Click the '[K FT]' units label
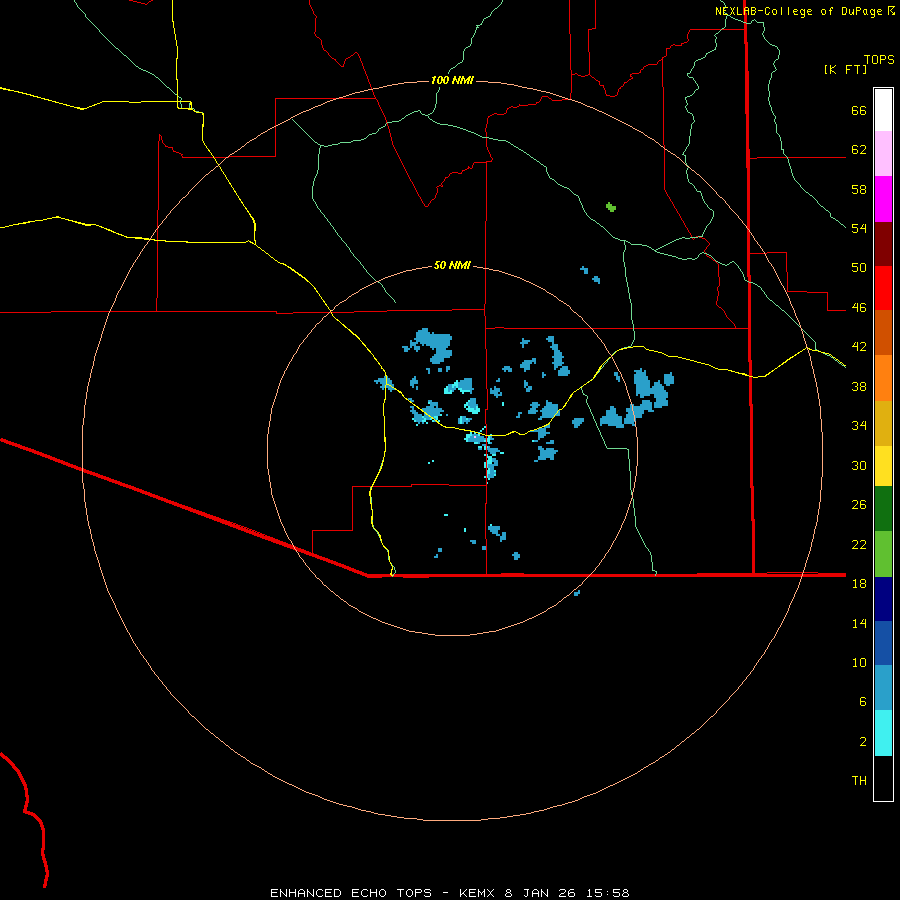 (845, 69)
